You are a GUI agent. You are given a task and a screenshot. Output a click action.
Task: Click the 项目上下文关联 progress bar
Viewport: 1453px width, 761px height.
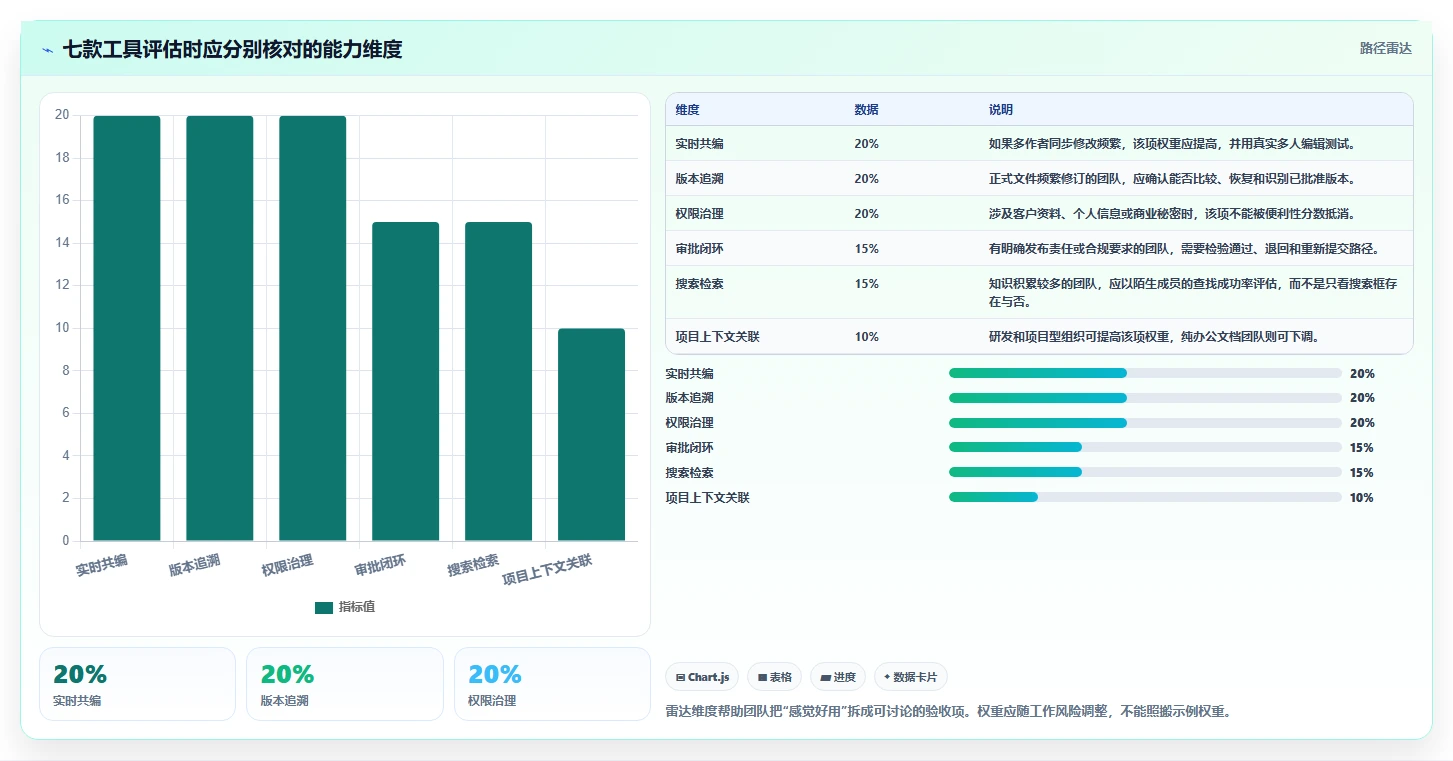(x=1145, y=497)
